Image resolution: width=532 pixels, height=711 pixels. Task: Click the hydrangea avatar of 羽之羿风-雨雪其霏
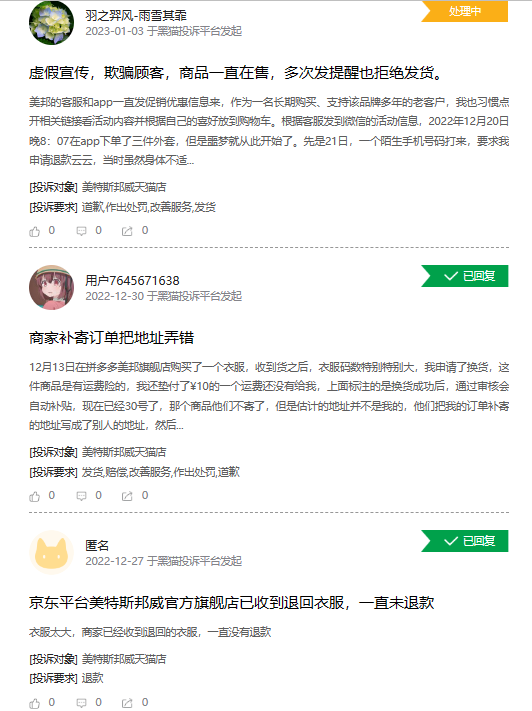[x=51, y=23]
